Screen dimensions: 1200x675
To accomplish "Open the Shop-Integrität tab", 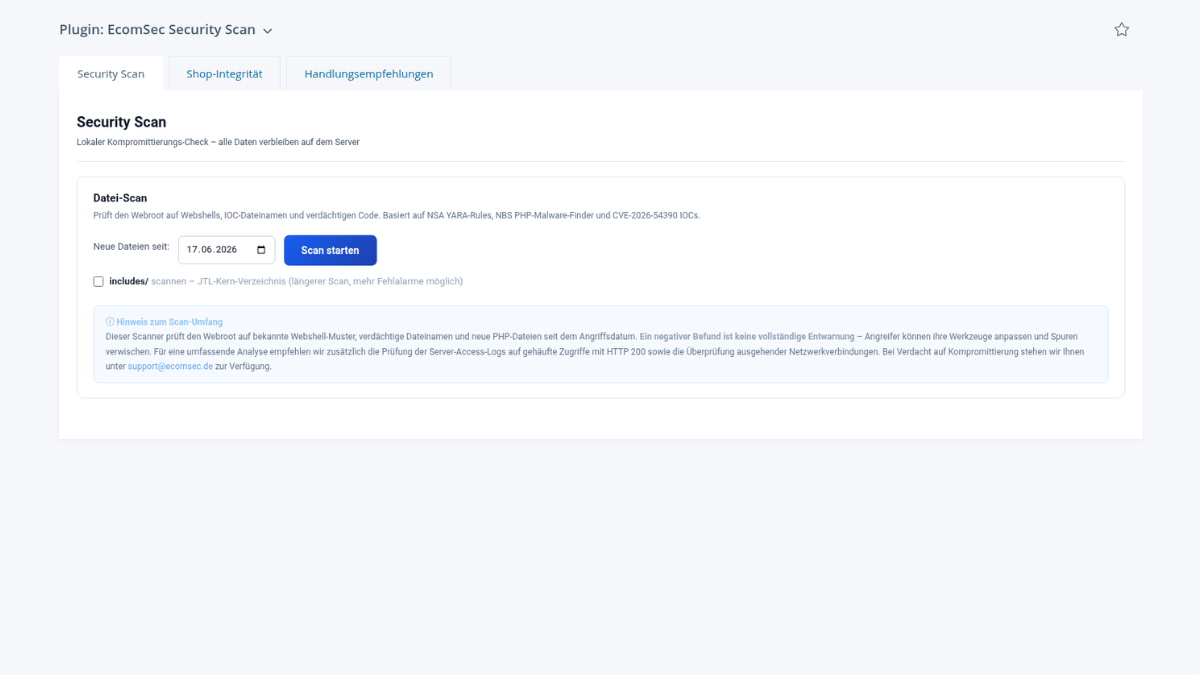I will 224,74.
